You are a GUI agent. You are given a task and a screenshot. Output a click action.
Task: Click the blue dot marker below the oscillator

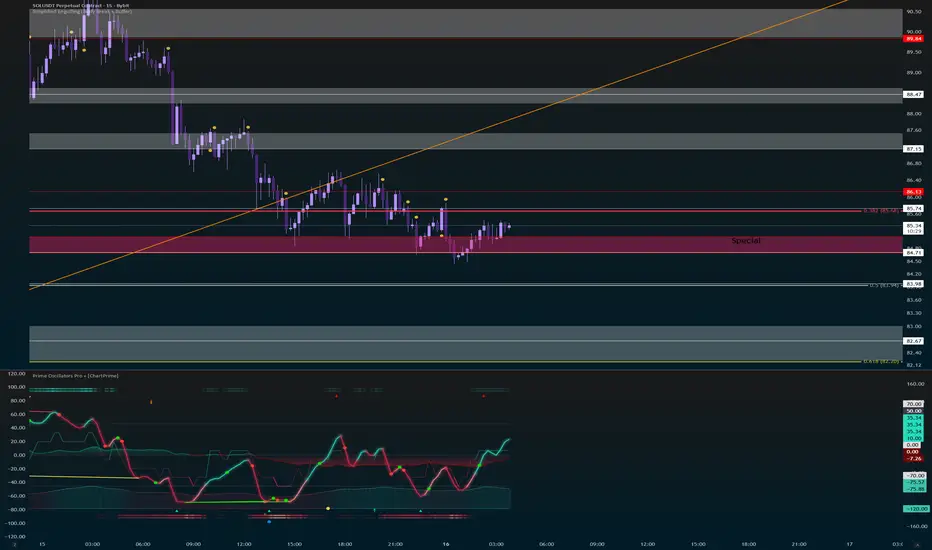click(x=269, y=521)
